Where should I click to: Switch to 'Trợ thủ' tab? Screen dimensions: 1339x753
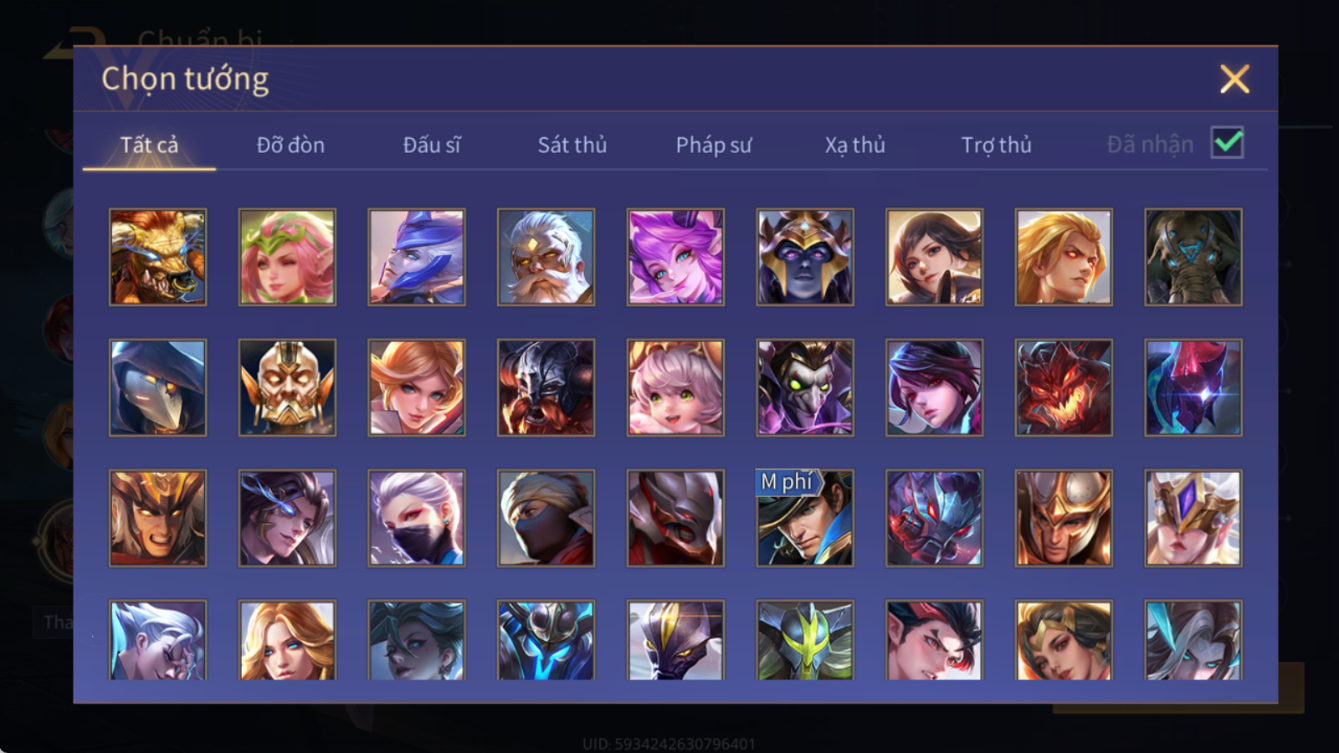pos(996,145)
